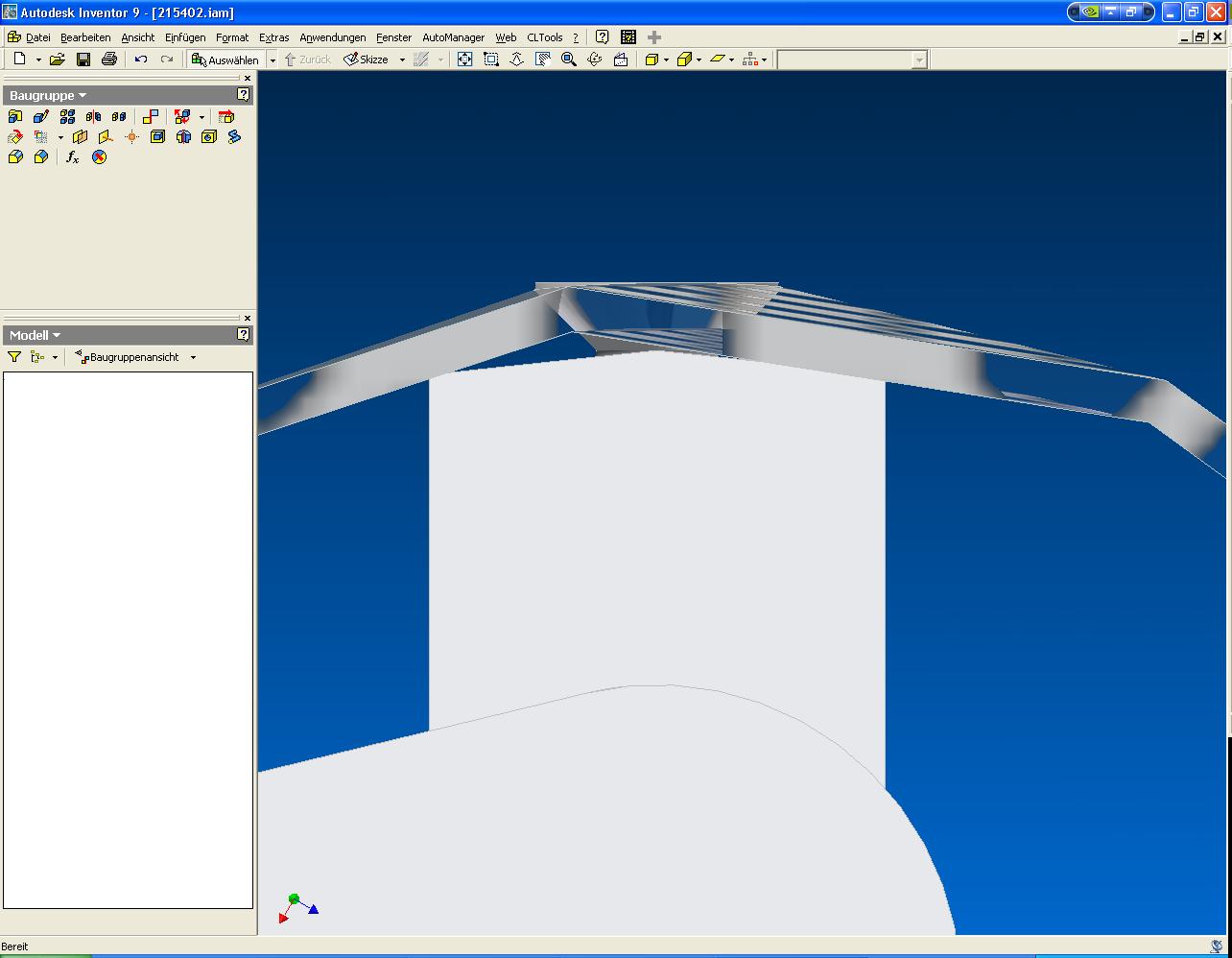
Task: Click the Save disk icon
Action: [x=83, y=60]
